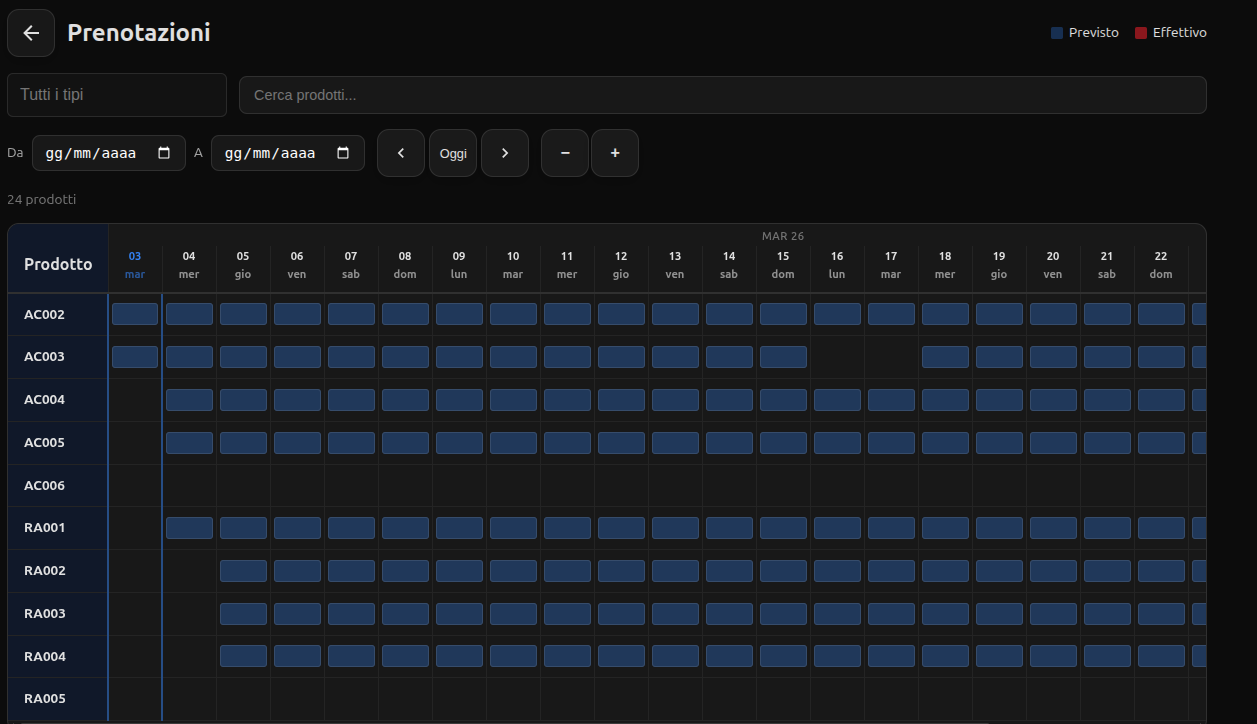Select product row RA003

(58, 614)
